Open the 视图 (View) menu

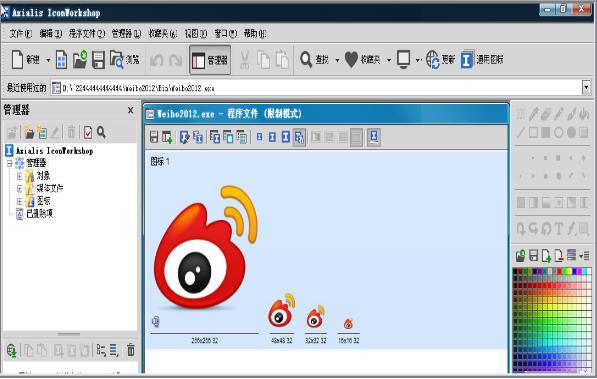196,34
